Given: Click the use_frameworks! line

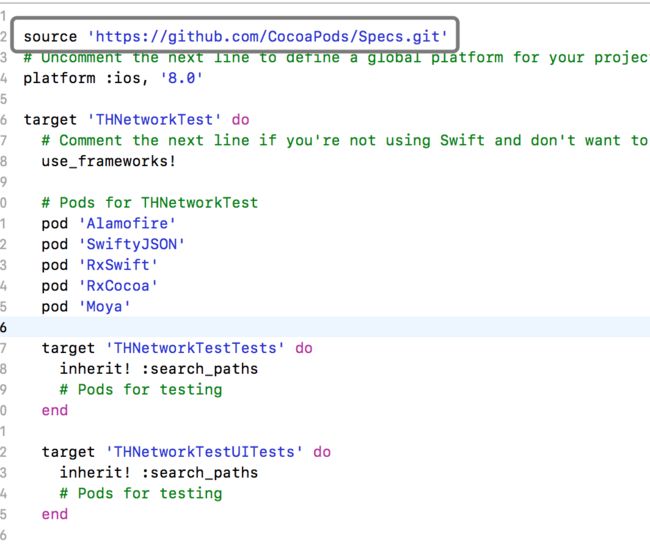Looking at the screenshot, I should click(x=109, y=161).
